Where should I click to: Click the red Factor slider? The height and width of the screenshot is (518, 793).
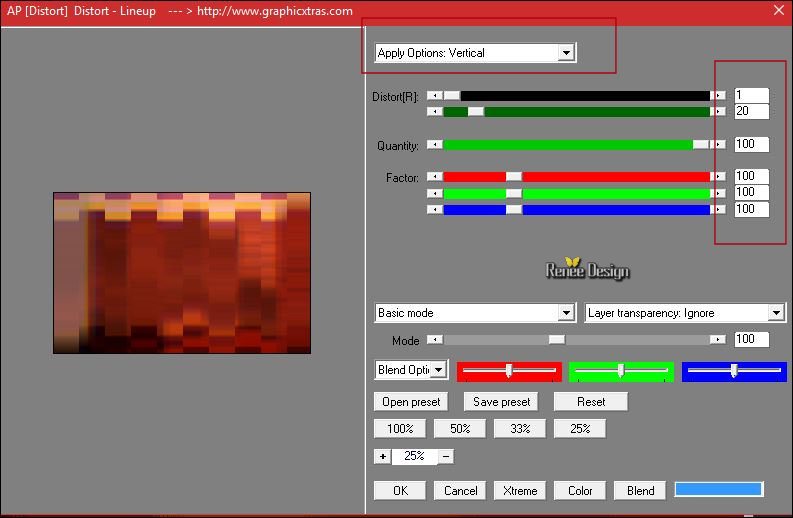577,177
